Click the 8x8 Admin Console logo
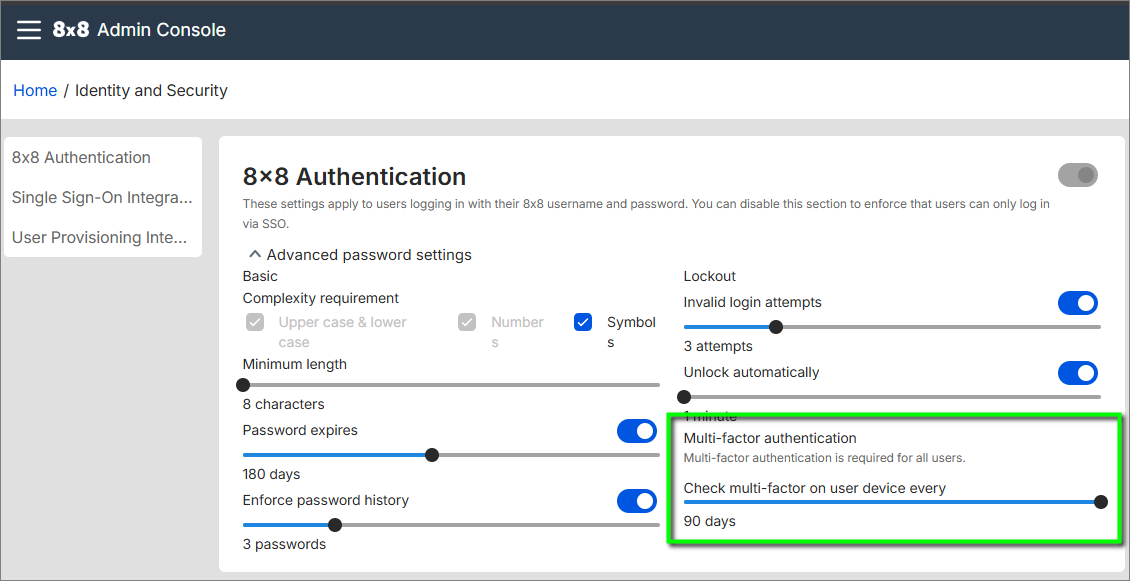The width and height of the screenshot is (1130, 581). coord(139,30)
